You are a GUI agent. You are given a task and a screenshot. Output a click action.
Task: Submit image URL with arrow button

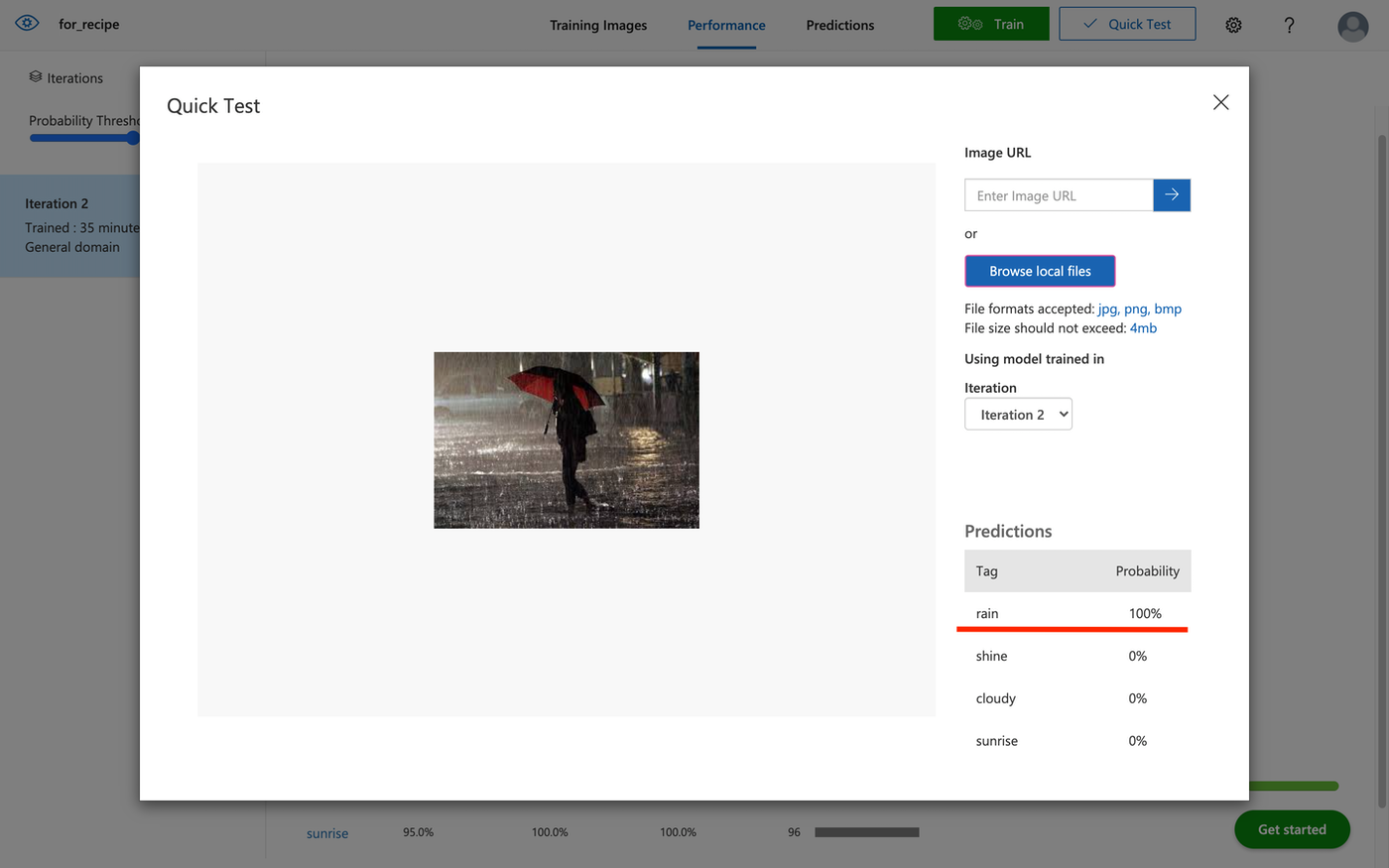pos(1172,195)
